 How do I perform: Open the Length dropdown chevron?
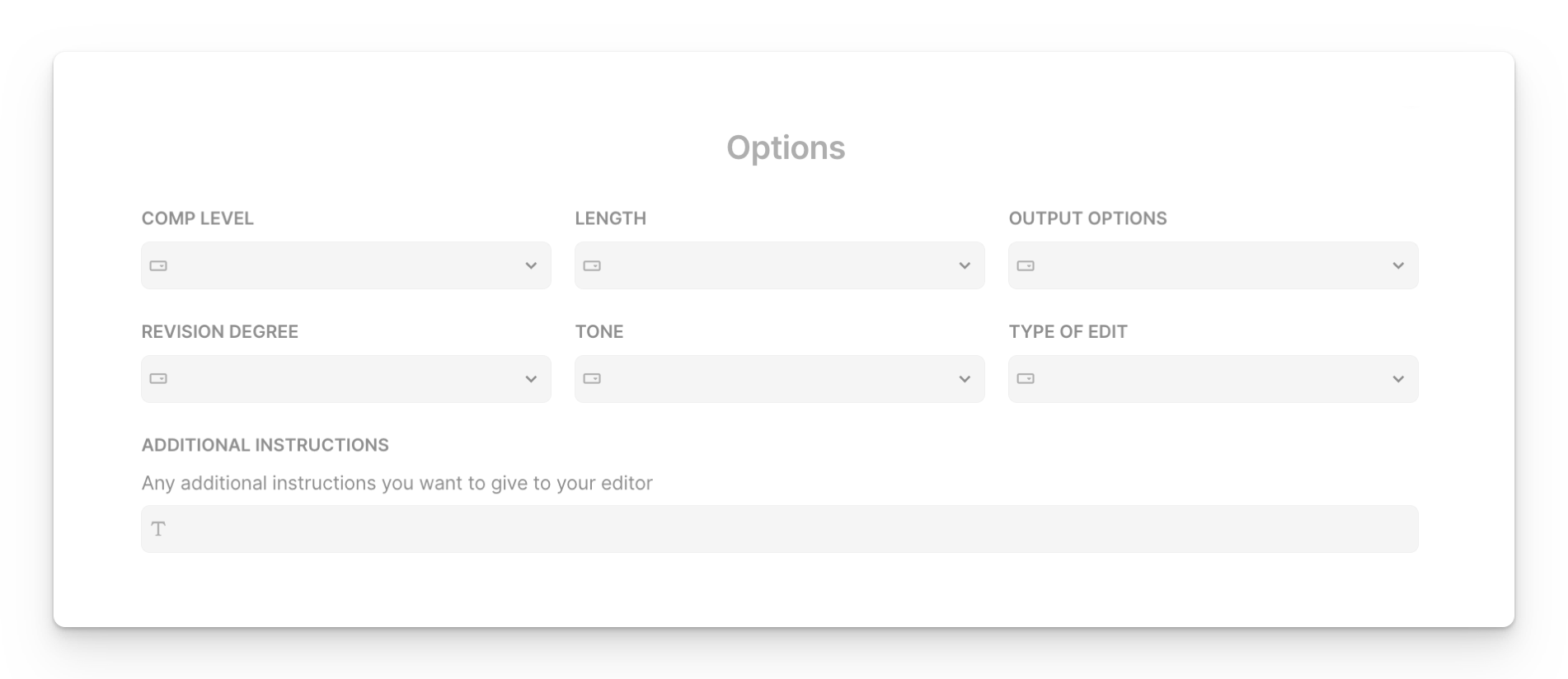(x=965, y=265)
